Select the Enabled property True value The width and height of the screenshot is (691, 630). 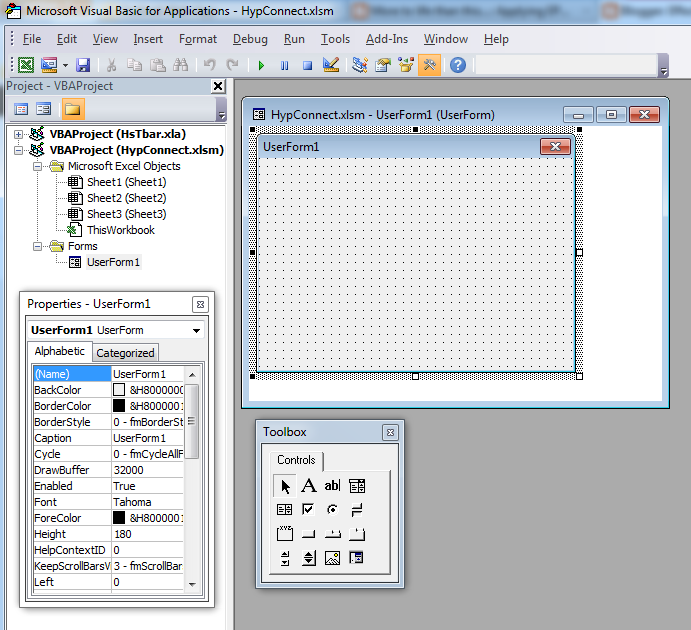point(147,486)
